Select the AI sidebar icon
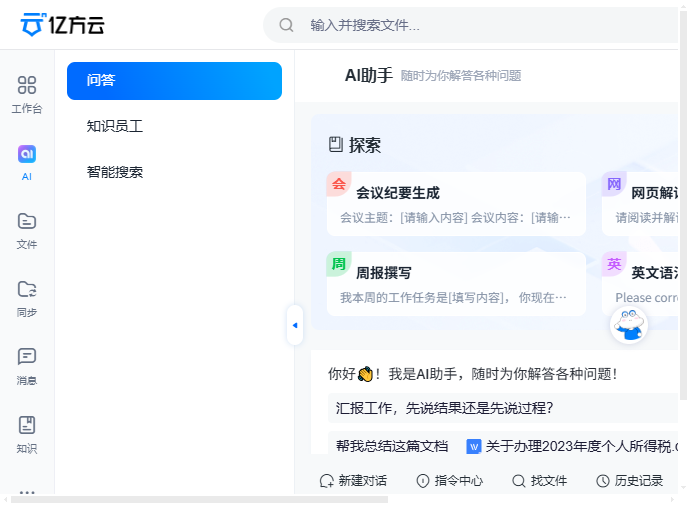Screen dimensions: 689x505 point(27,163)
